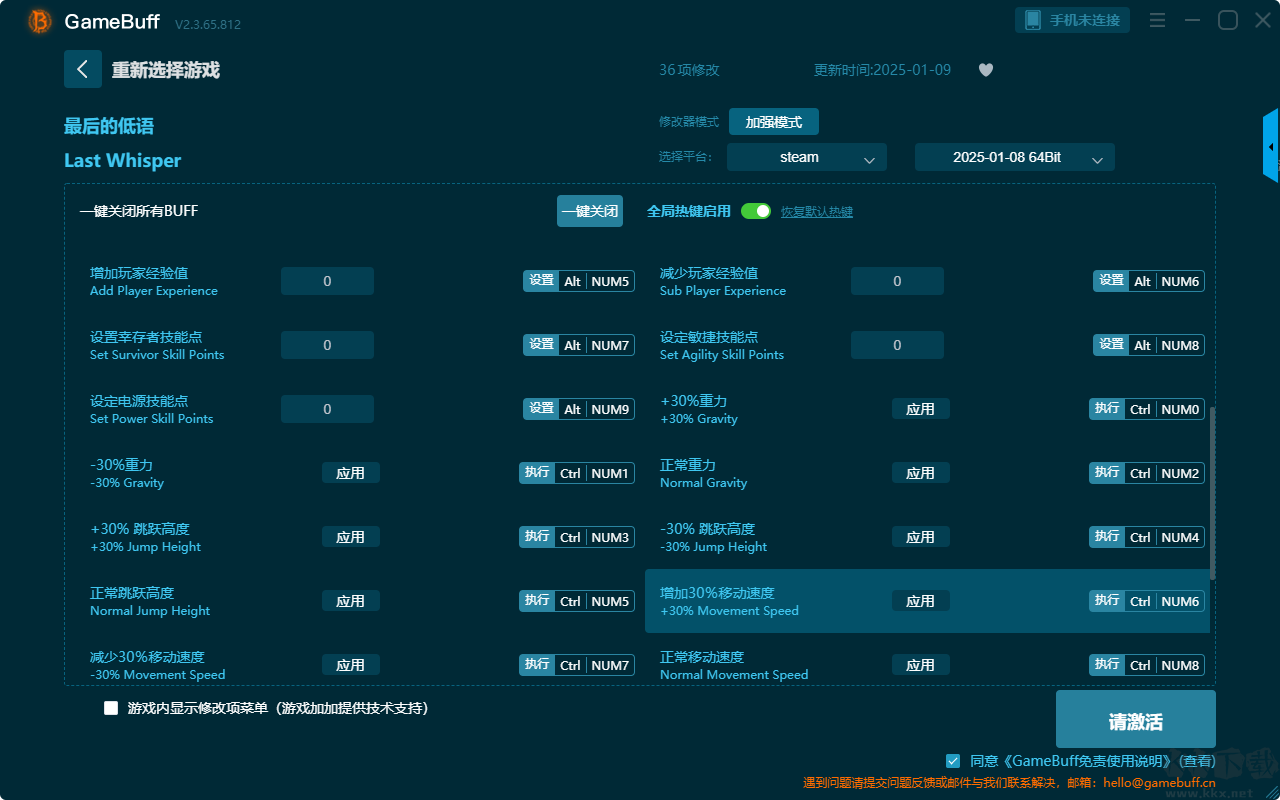
Task: Apply the Normal Jump Height option
Action: pyautogui.click(x=350, y=601)
